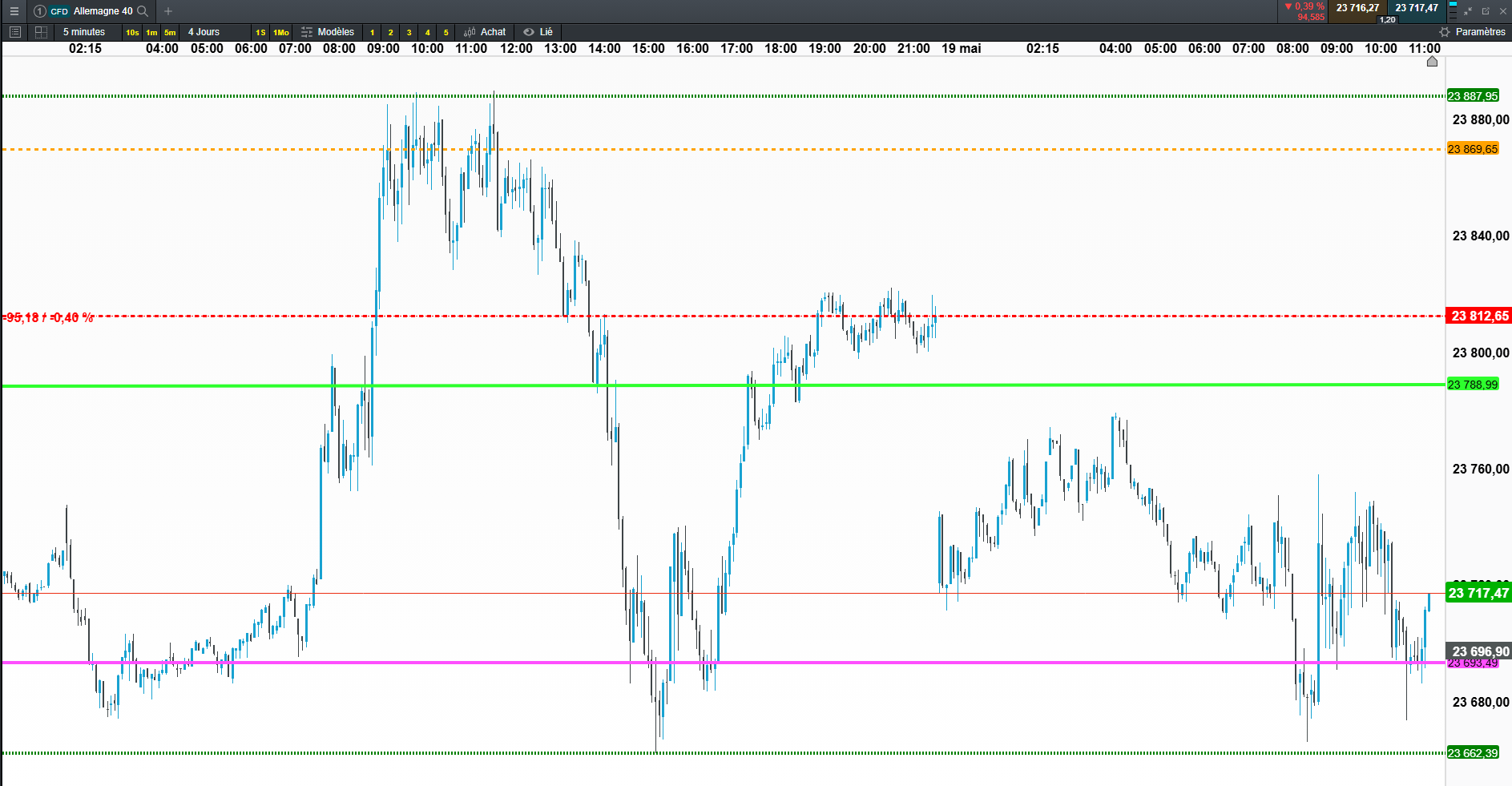1512x786 pixels.
Task: Toggle the Lié eye link option
Action: coord(538,32)
